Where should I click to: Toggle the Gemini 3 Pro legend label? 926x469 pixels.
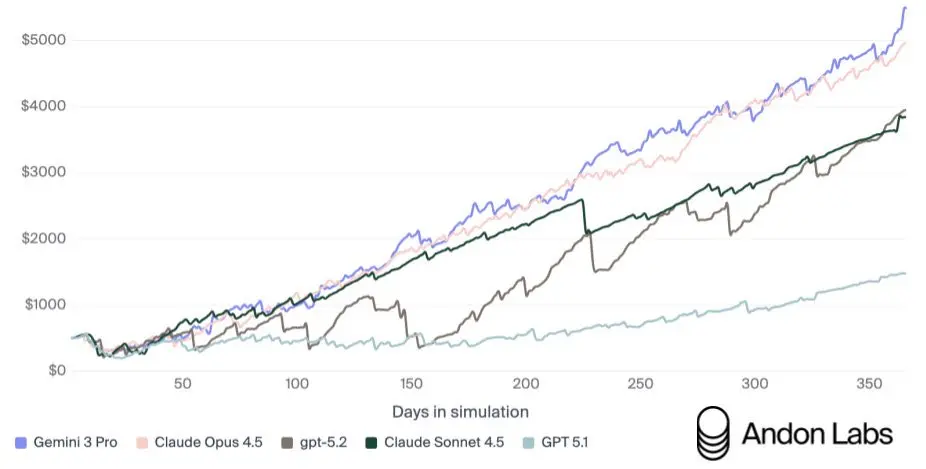pos(75,441)
